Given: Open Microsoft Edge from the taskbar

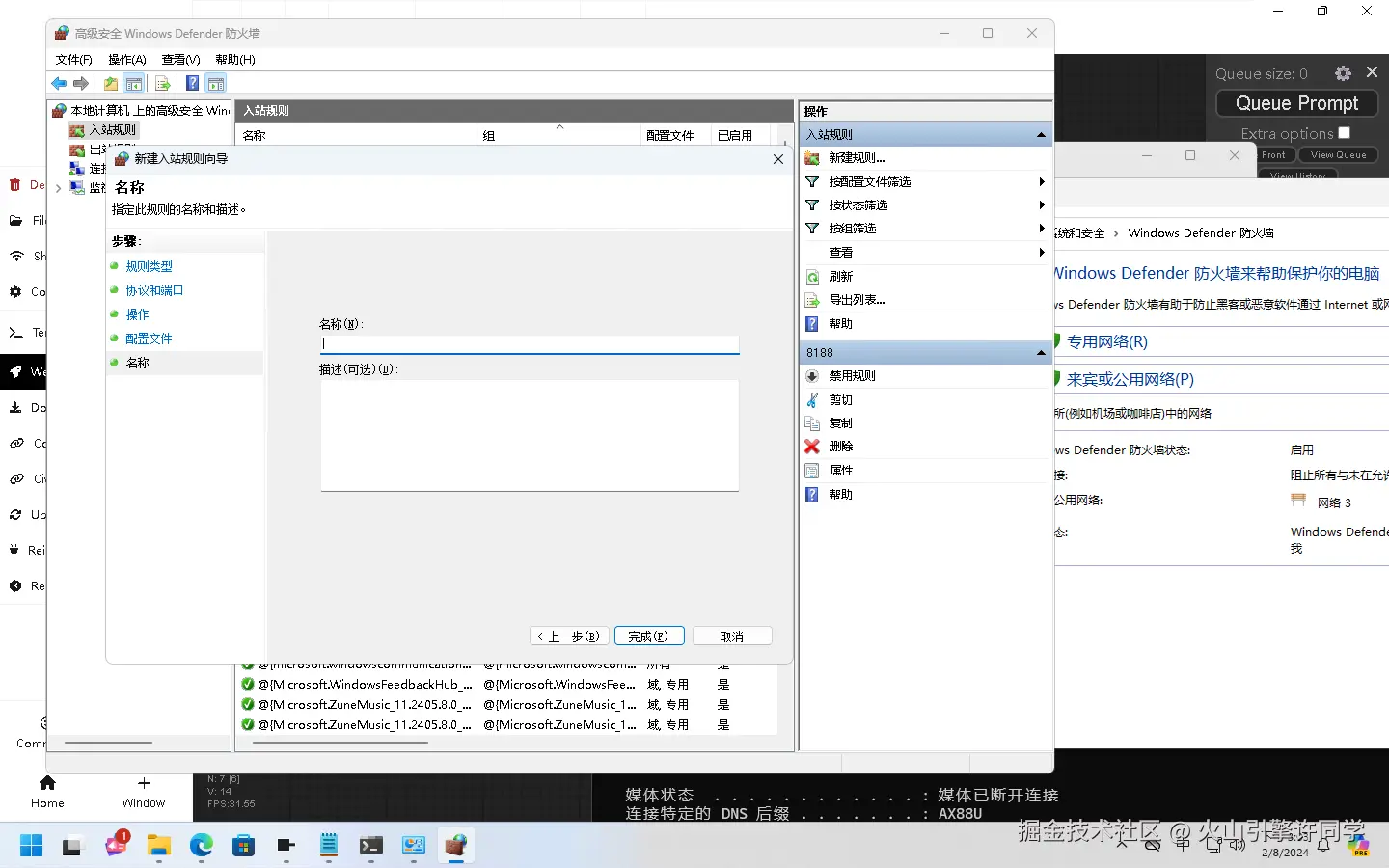Looking at the screenshot, I should click(x=201, y=846).
